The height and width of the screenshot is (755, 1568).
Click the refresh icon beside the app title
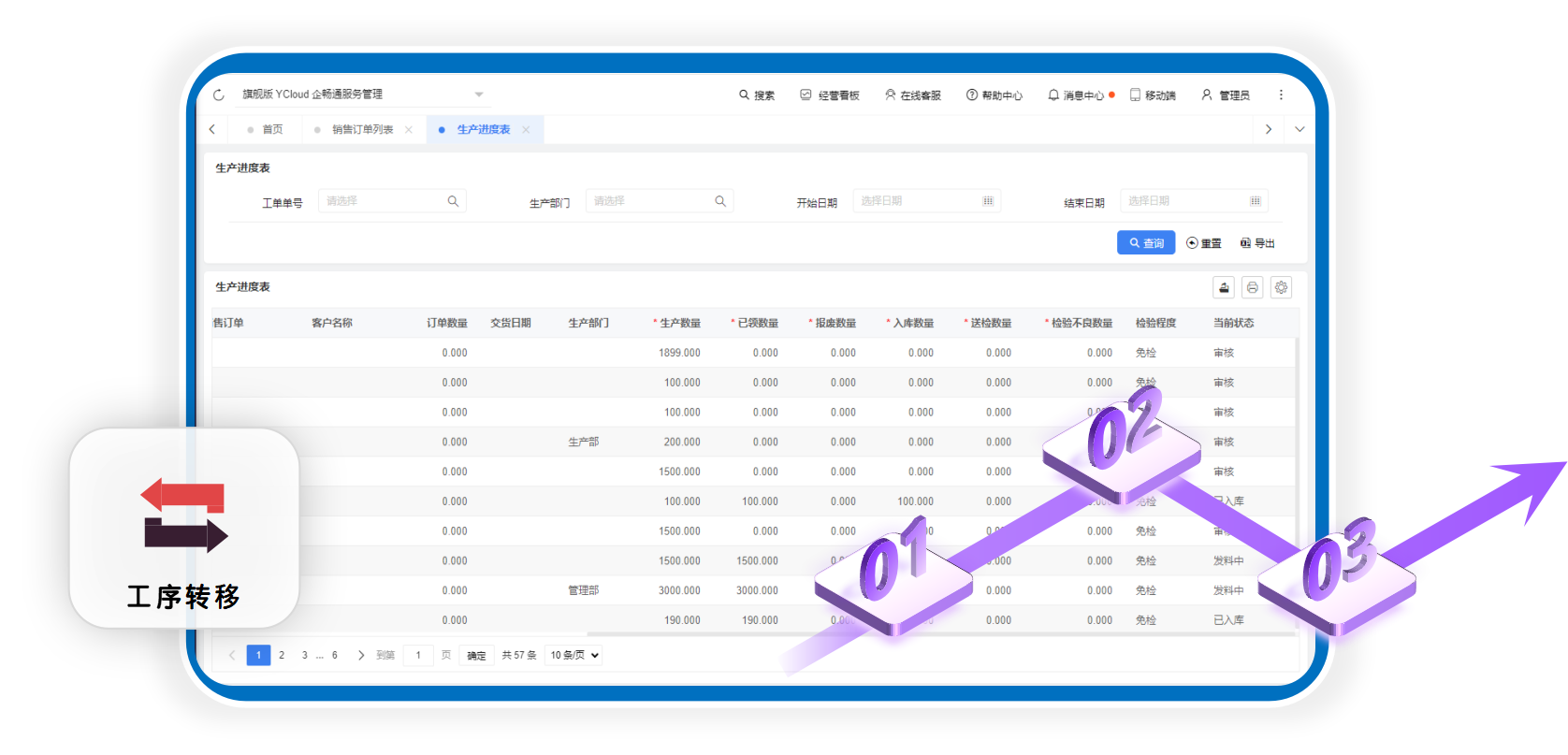(219, 94)
